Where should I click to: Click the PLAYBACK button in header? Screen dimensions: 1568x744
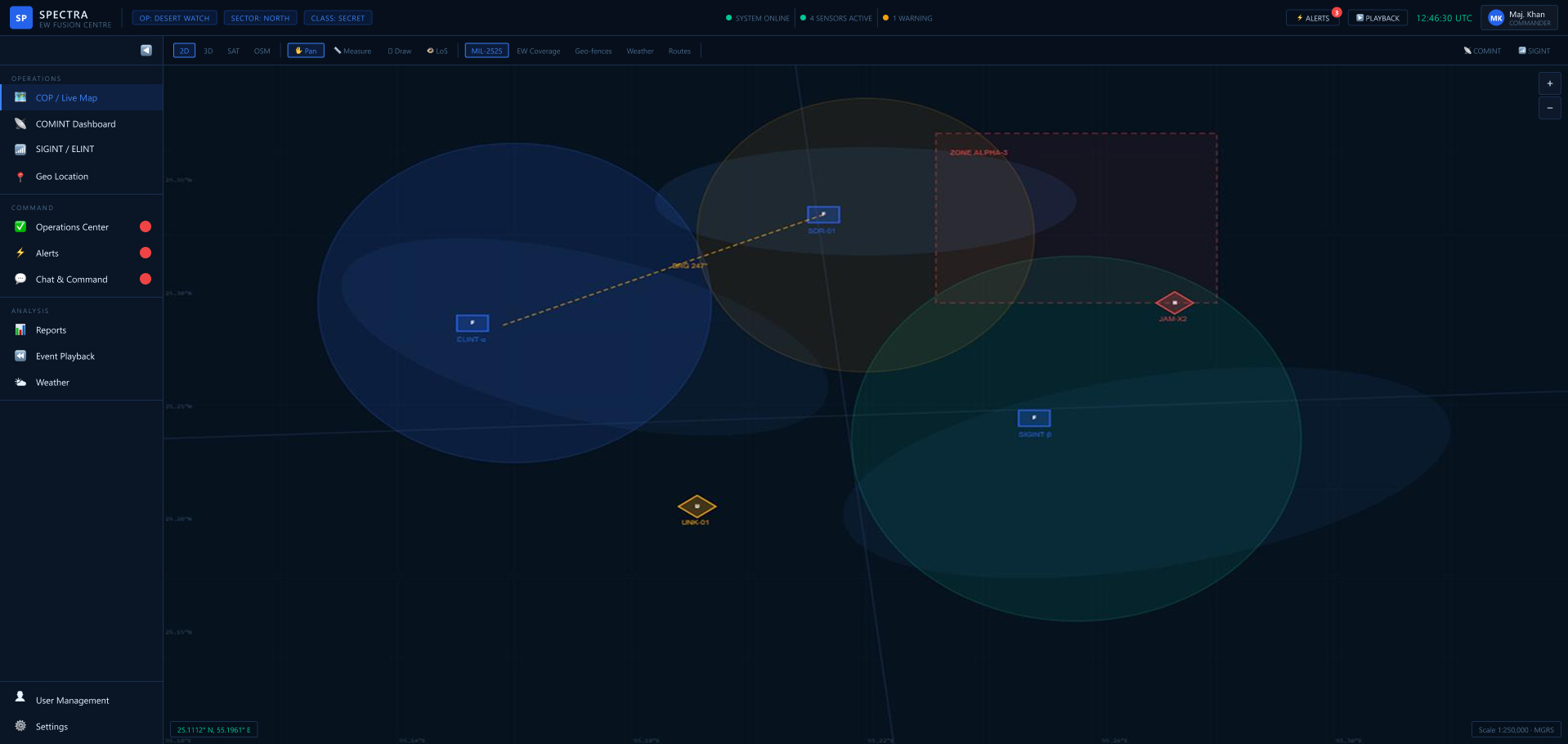(1378, 17)
